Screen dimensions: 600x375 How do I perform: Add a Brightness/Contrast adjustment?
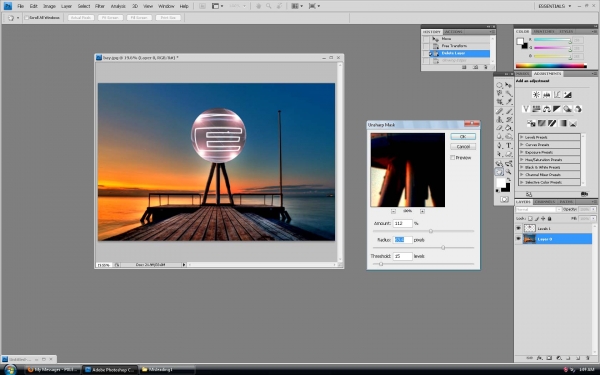coord(536,95)
